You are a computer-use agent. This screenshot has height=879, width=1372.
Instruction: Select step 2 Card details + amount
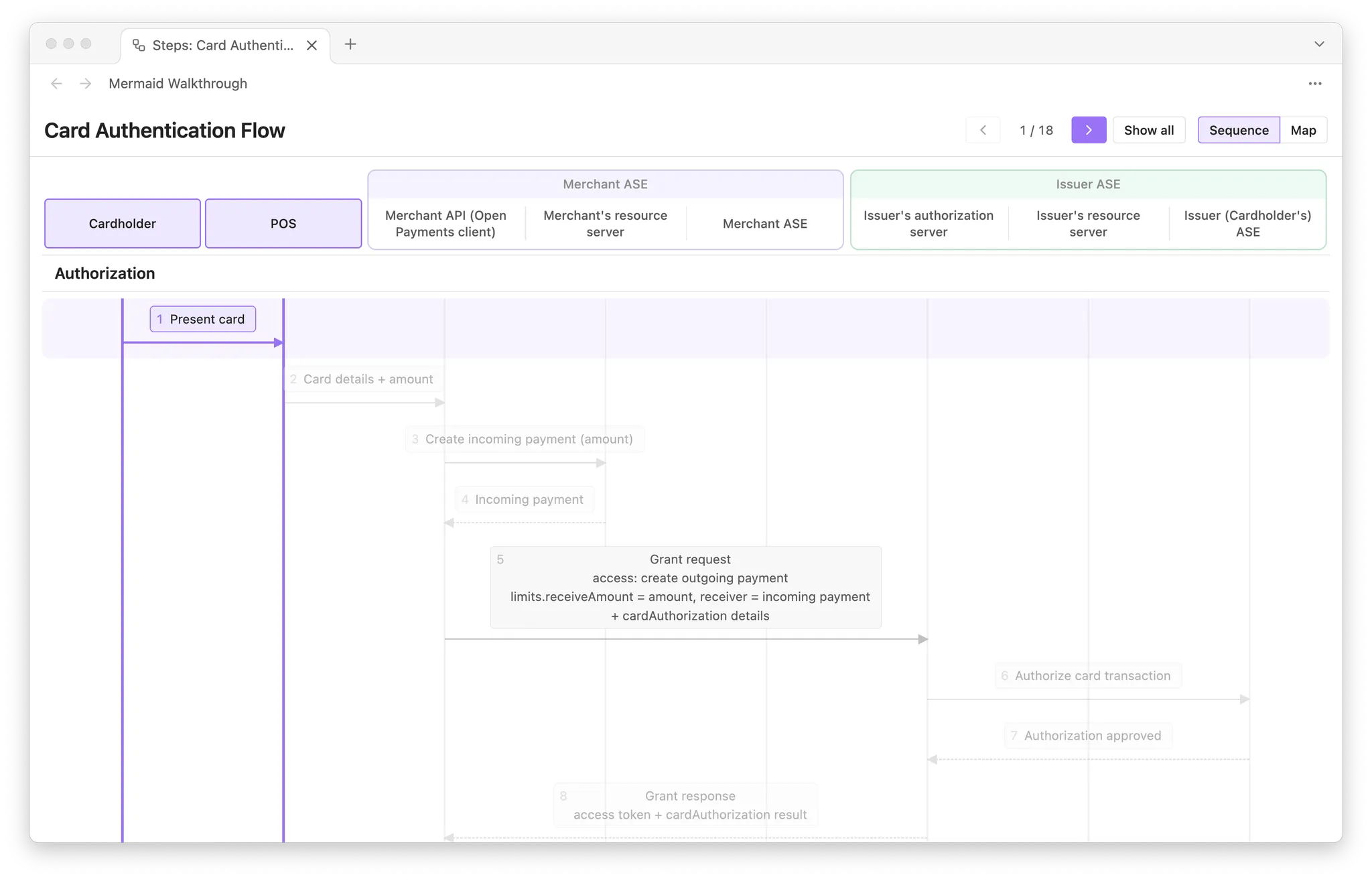(x=362, y=379)
